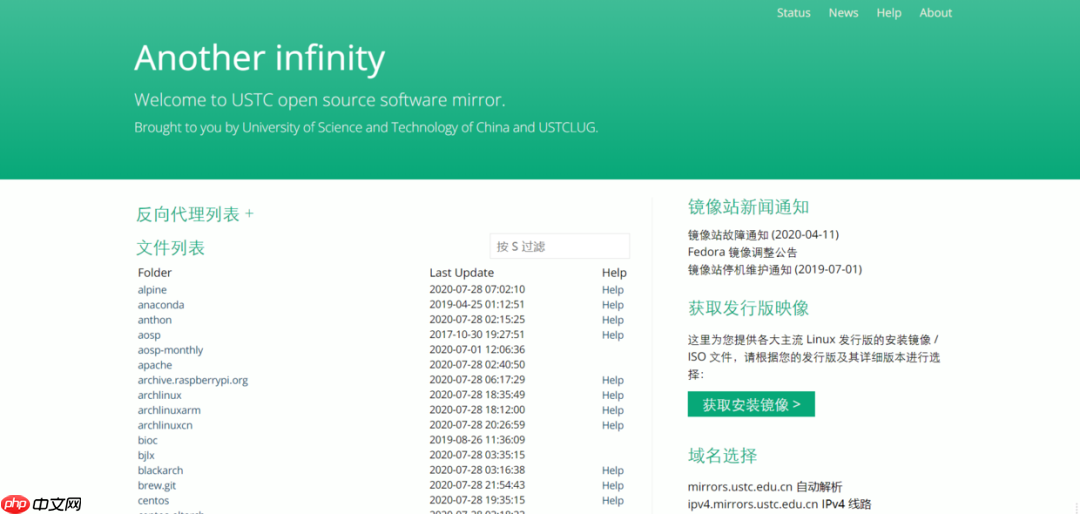Open the centos folder
1080x514 pixels.
153,500
